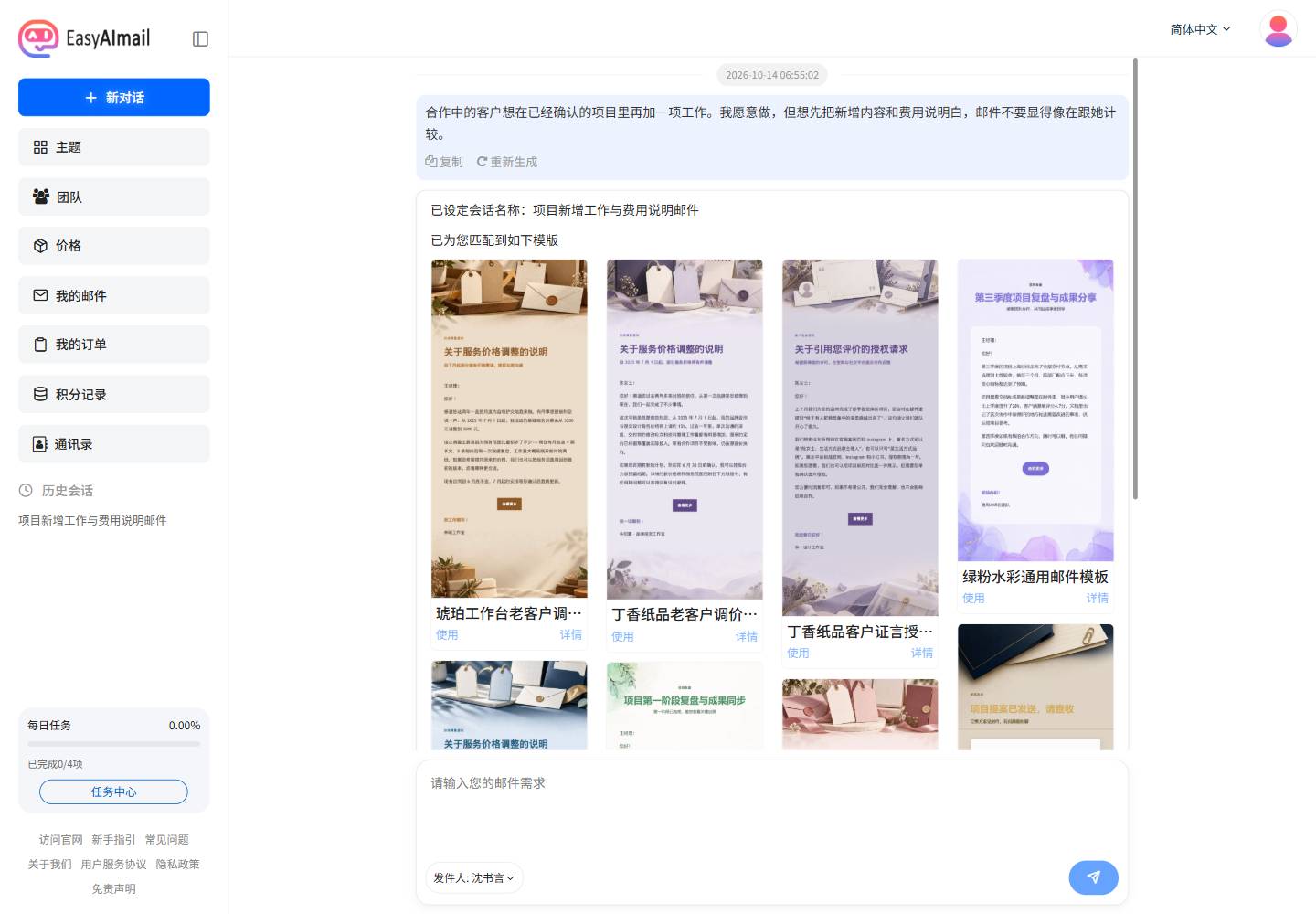Open the 常见问题 FAQ link

point(166,839)
